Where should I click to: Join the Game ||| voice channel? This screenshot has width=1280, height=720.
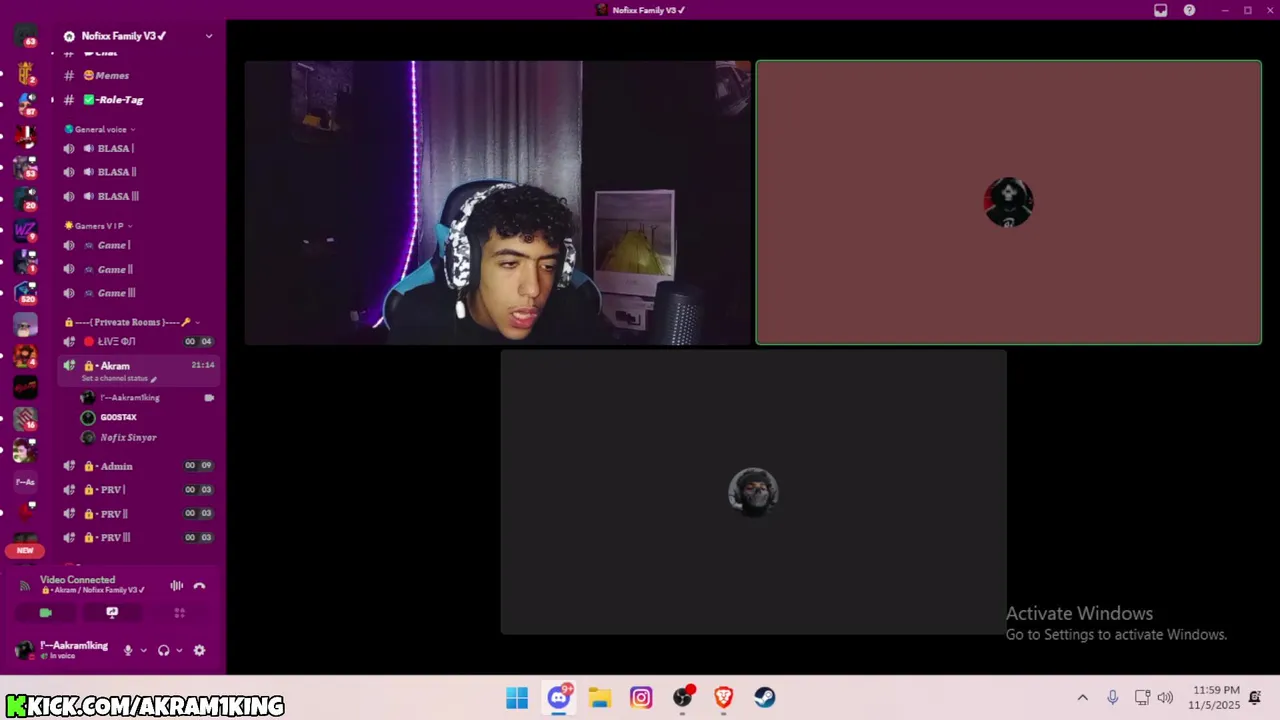[x=139, y=293]
